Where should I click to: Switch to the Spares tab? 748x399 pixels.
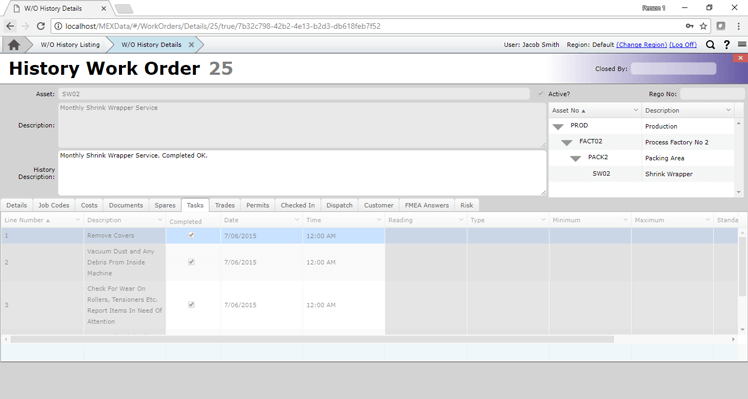tap(165, 205)
